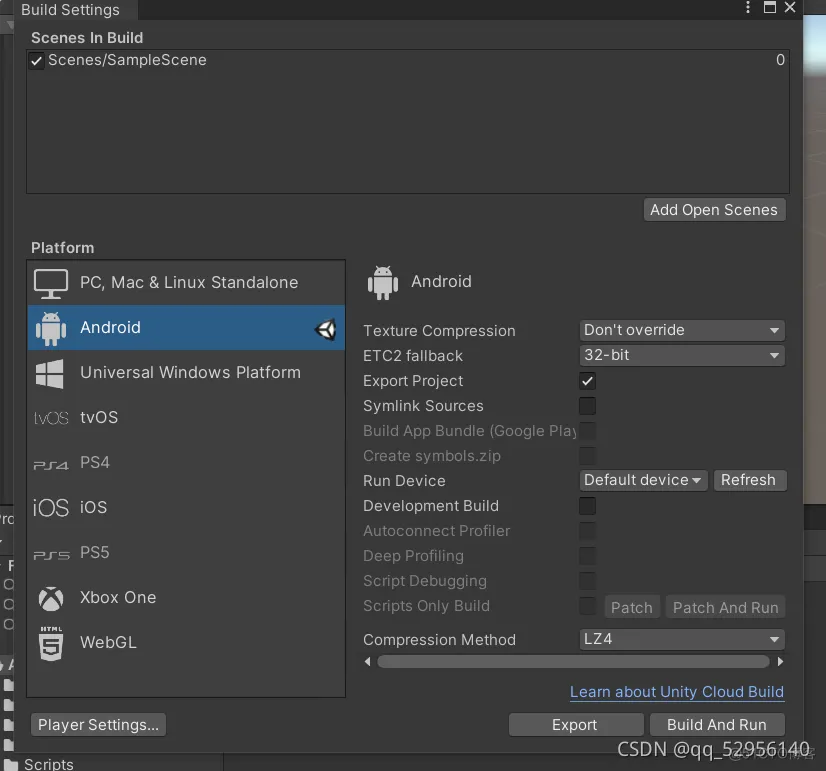
Task: Click the Patch And Run button
Action: coord(725,608)
